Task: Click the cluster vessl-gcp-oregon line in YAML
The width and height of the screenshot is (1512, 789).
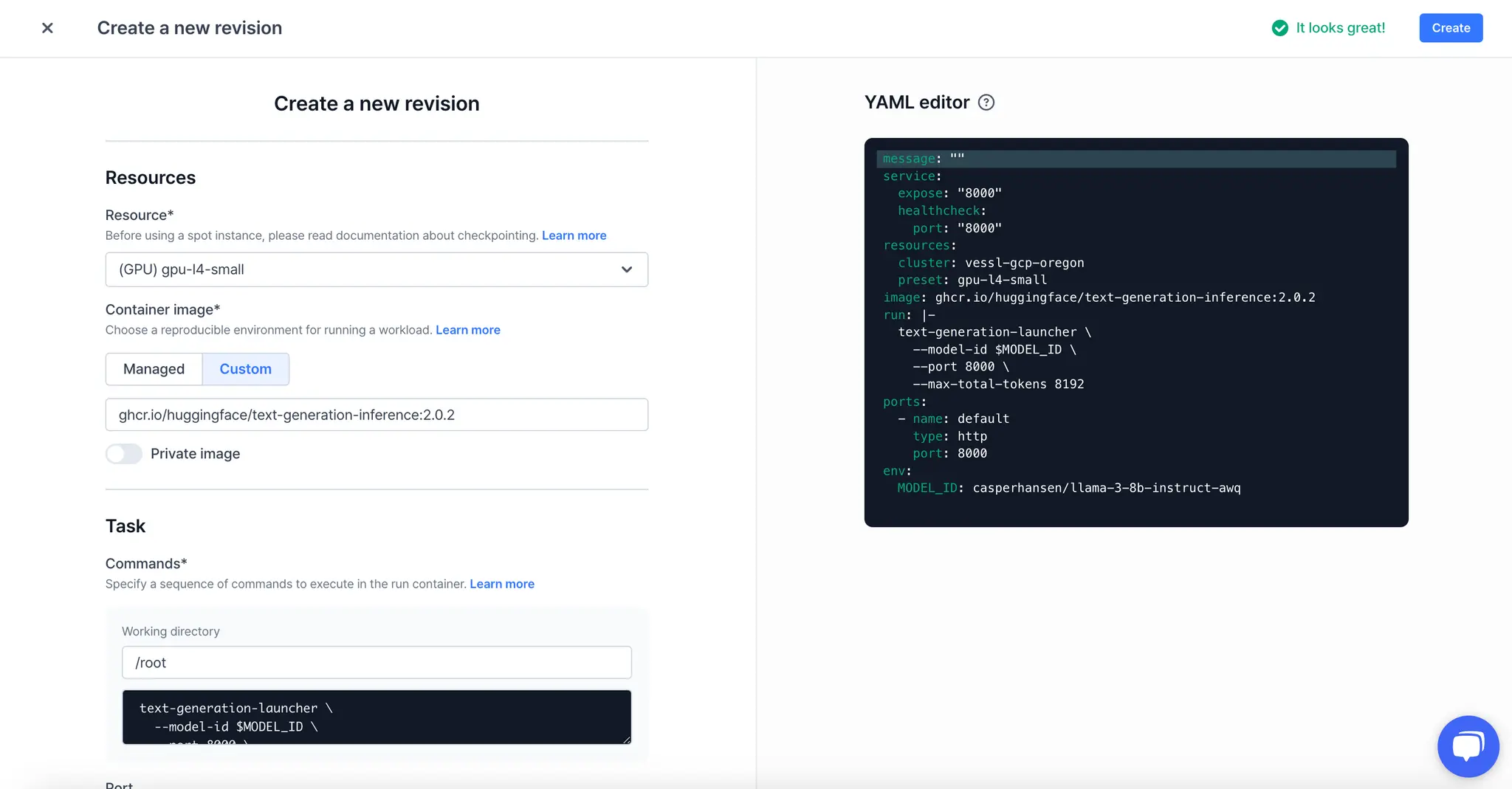Action: [x=991, y=263]
